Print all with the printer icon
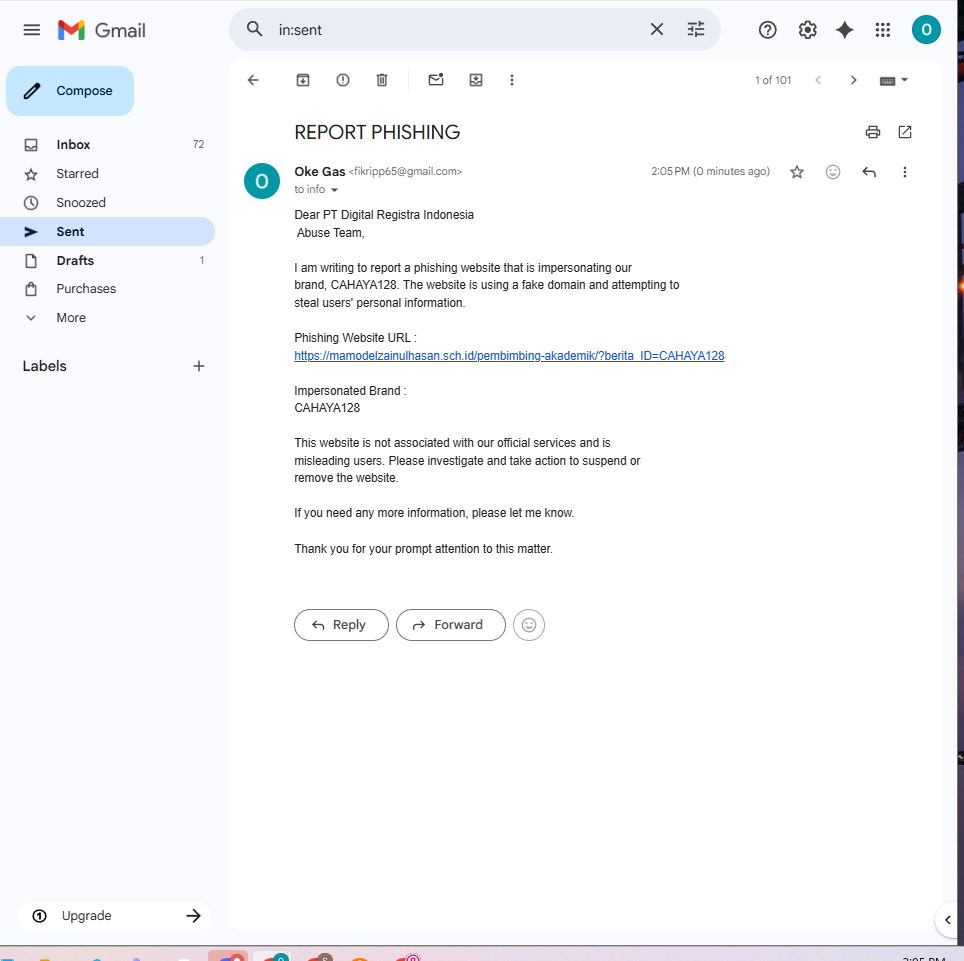Screen dimensions: 964x961 coord(872,132)
